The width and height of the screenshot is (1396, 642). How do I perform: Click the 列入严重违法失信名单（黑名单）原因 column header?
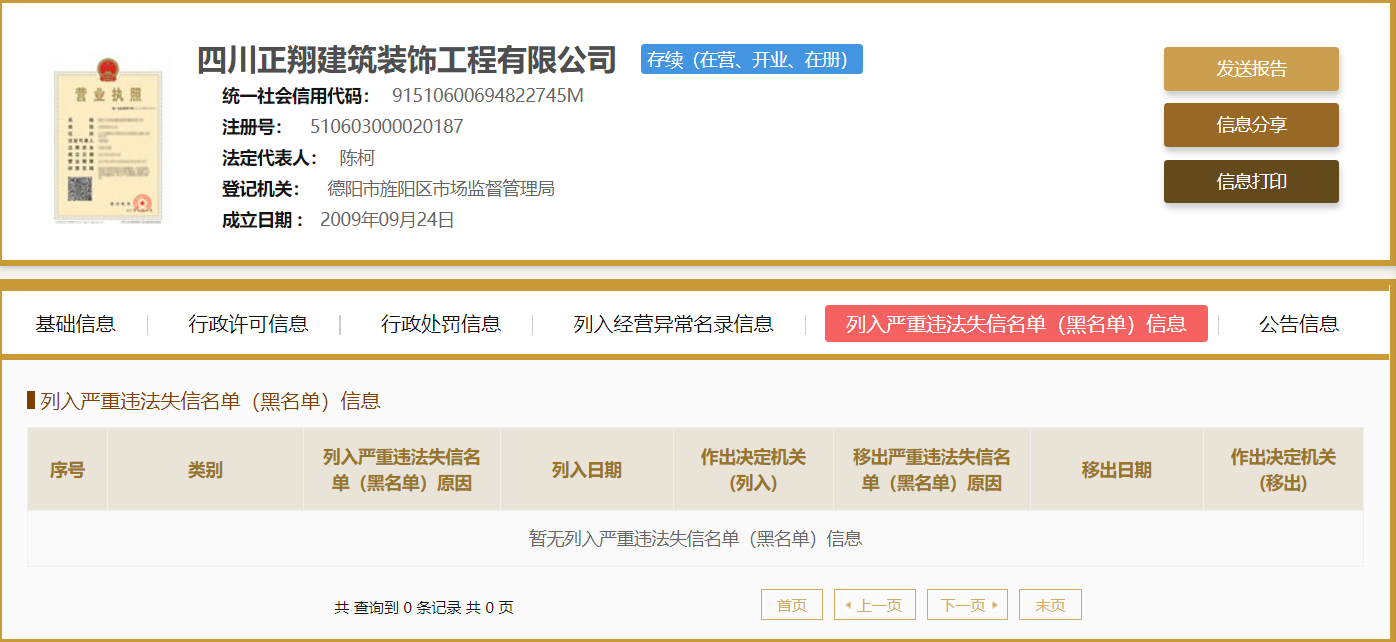point(402,470)
